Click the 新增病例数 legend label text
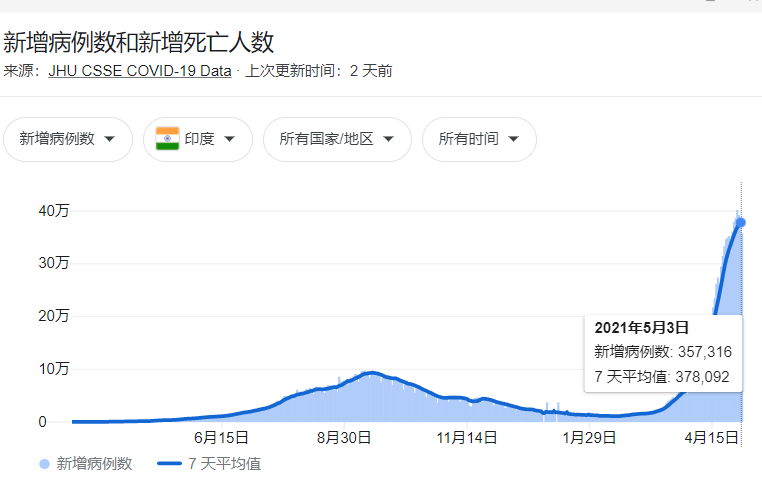 94,464
